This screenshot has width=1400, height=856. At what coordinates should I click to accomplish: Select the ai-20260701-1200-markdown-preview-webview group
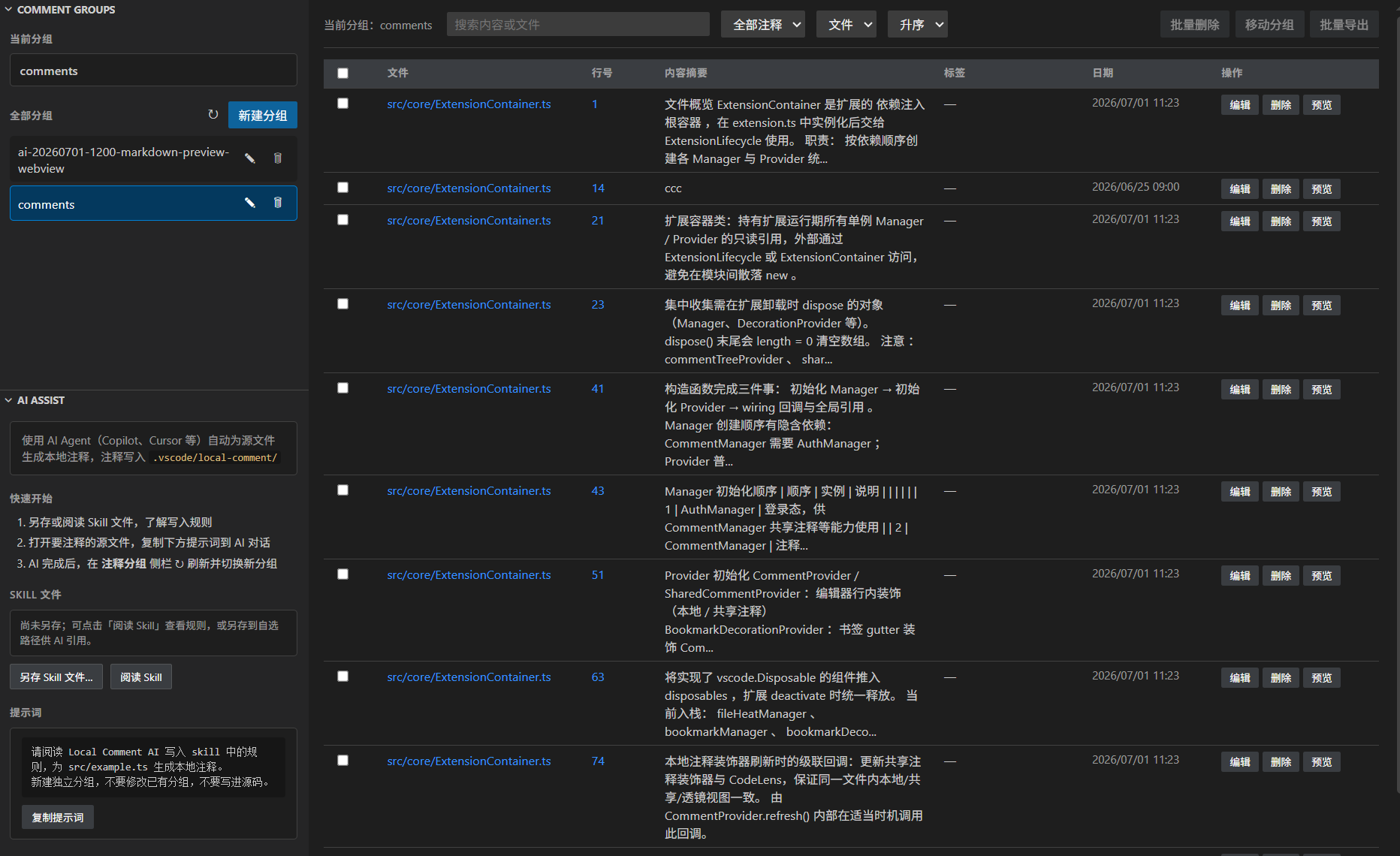(153, 159)
